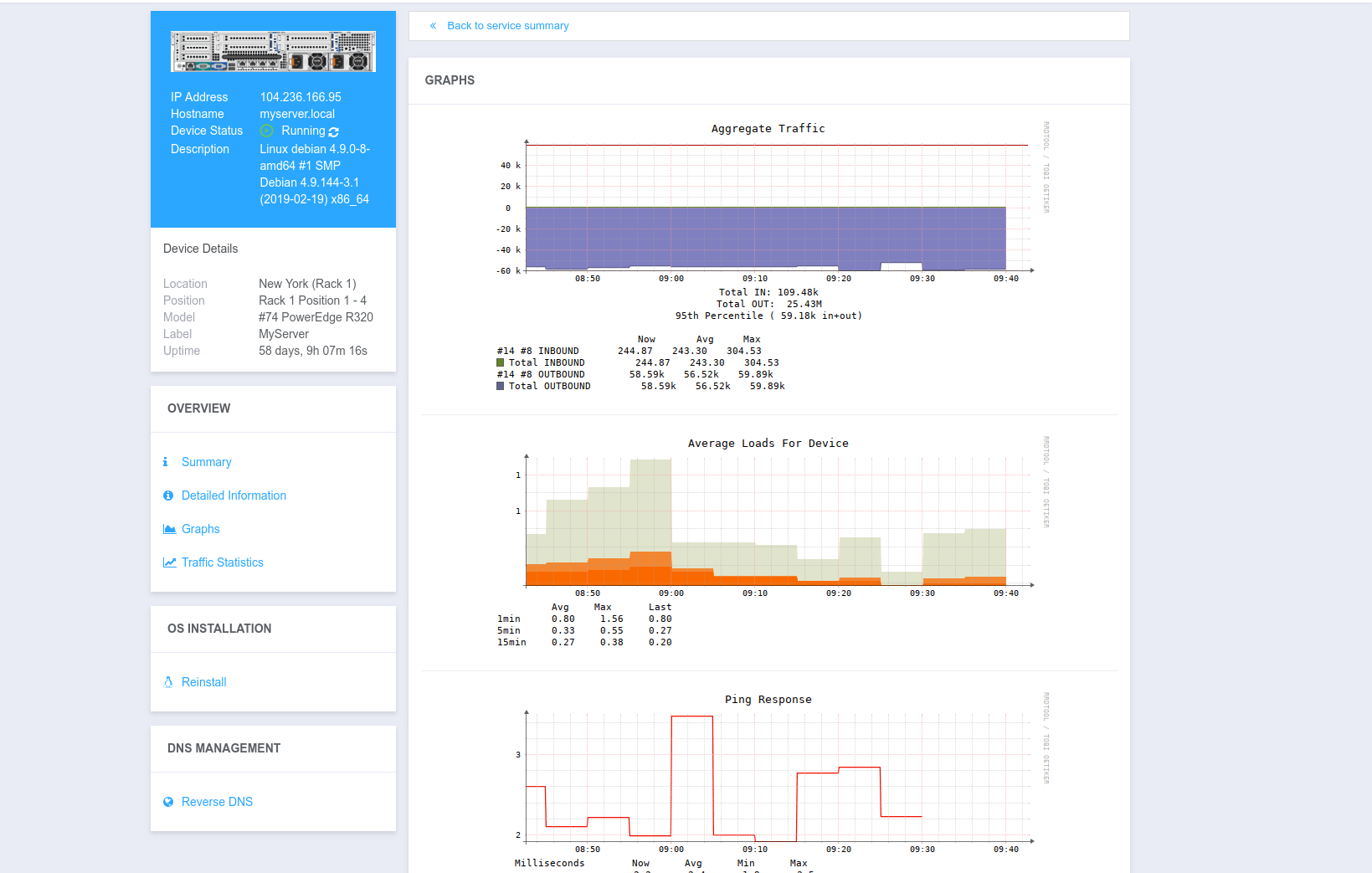Click the refresh icon next to Running status
The height and width of the screenshot is (873, 1372).
click(334, 132)
